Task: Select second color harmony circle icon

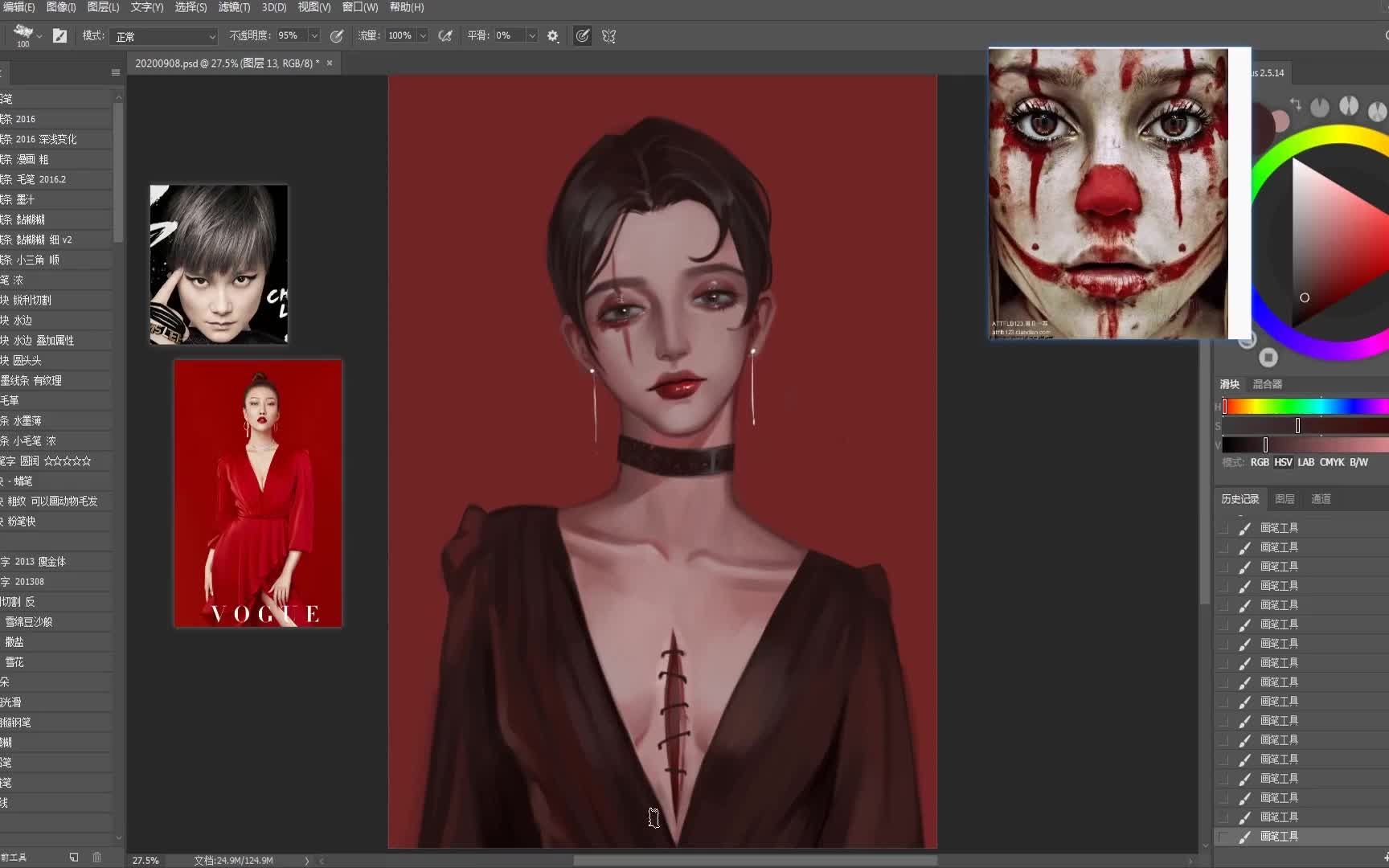Action: point(1349,105)
